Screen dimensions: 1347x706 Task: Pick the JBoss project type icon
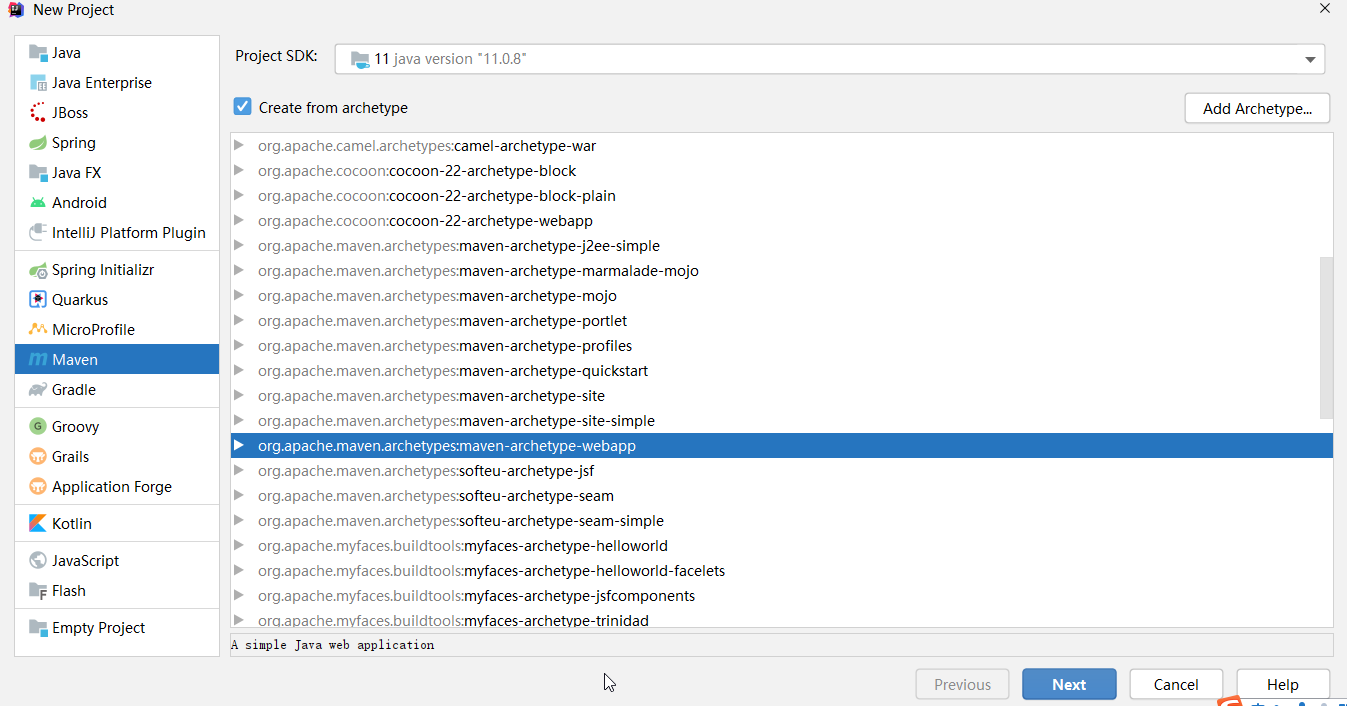click(x=38, y=113)
